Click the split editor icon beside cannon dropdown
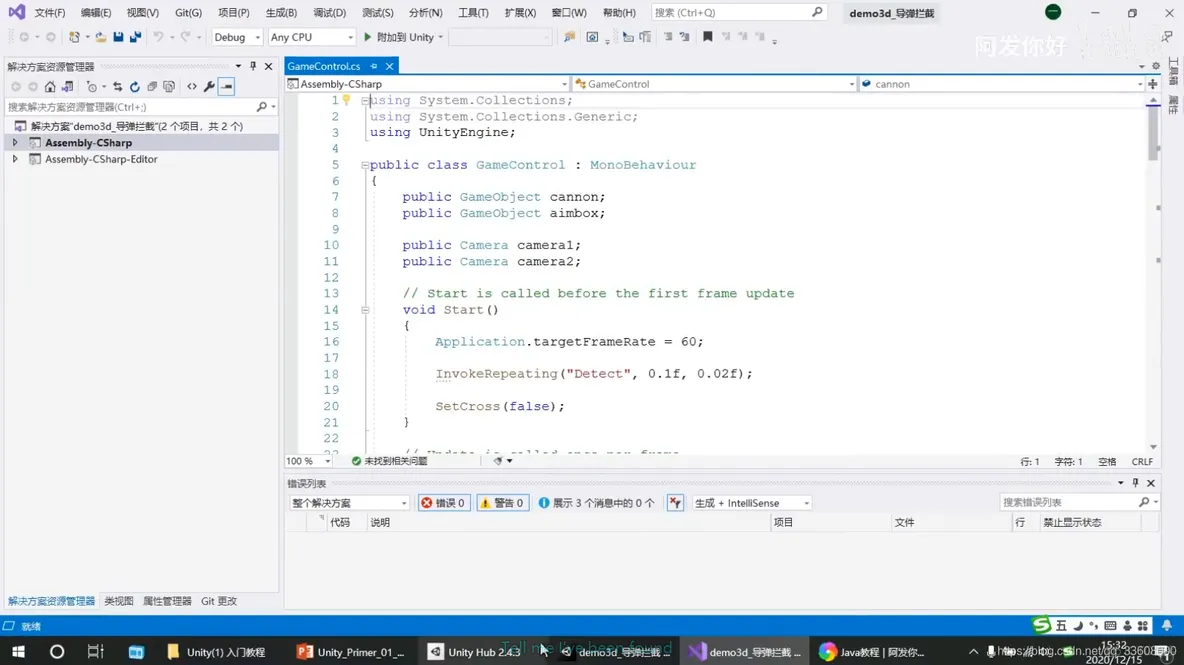 (x=1152, y=84)
